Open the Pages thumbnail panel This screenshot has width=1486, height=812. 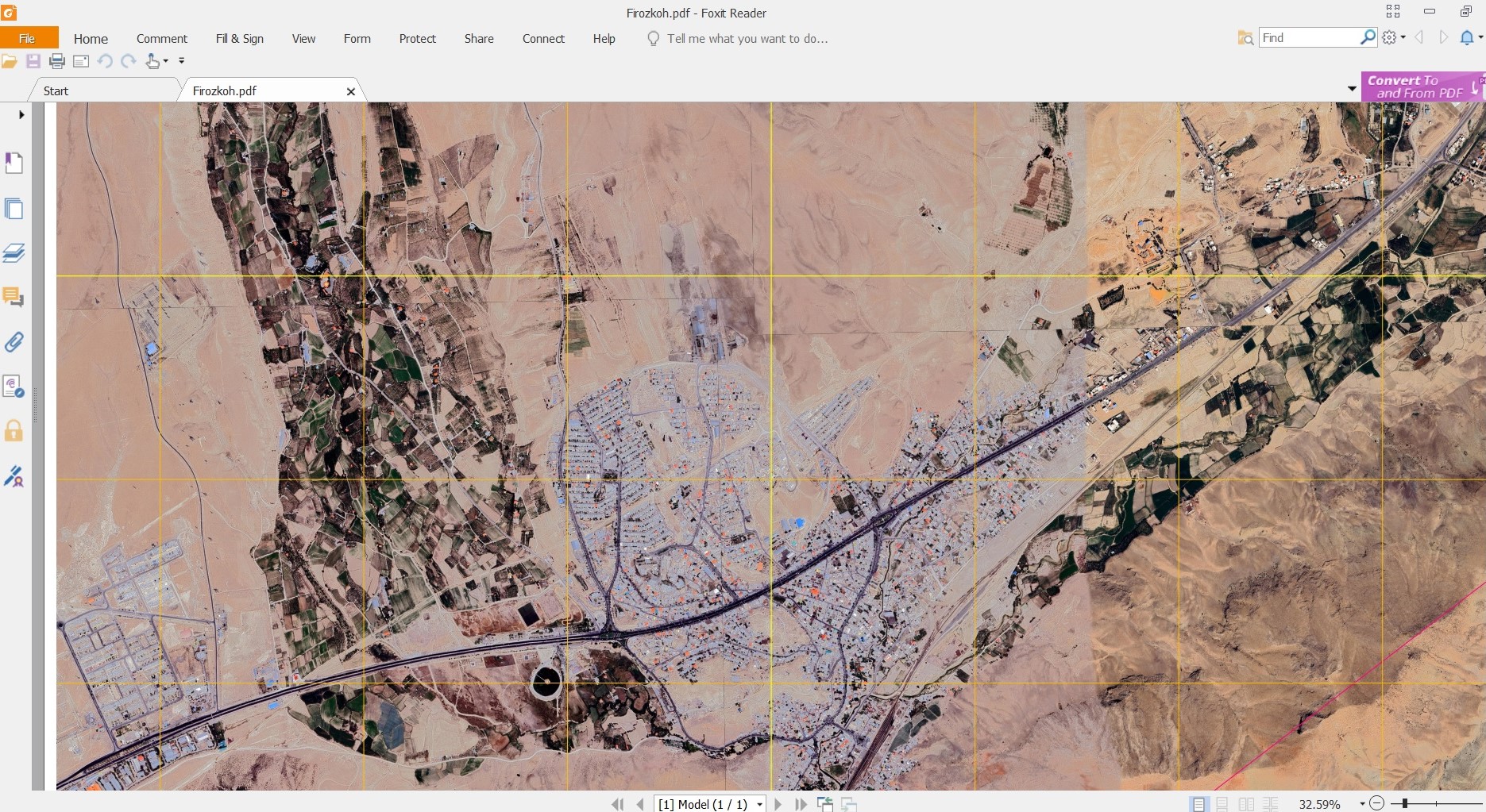point(14,209)
